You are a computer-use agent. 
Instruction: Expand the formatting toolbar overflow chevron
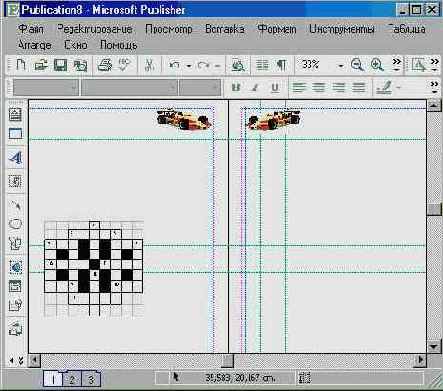click(x=434, y=87)
